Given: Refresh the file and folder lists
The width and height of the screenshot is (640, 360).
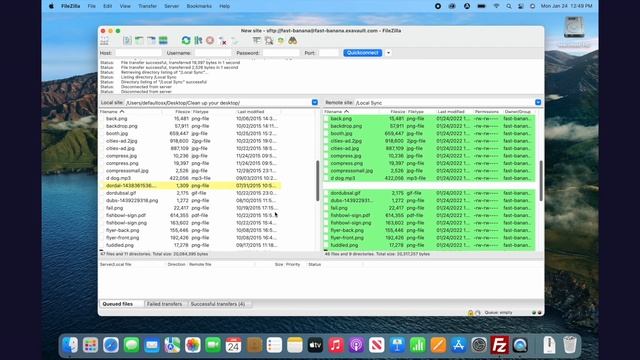Looking at the screenshot, I should (x=186, y=40).
